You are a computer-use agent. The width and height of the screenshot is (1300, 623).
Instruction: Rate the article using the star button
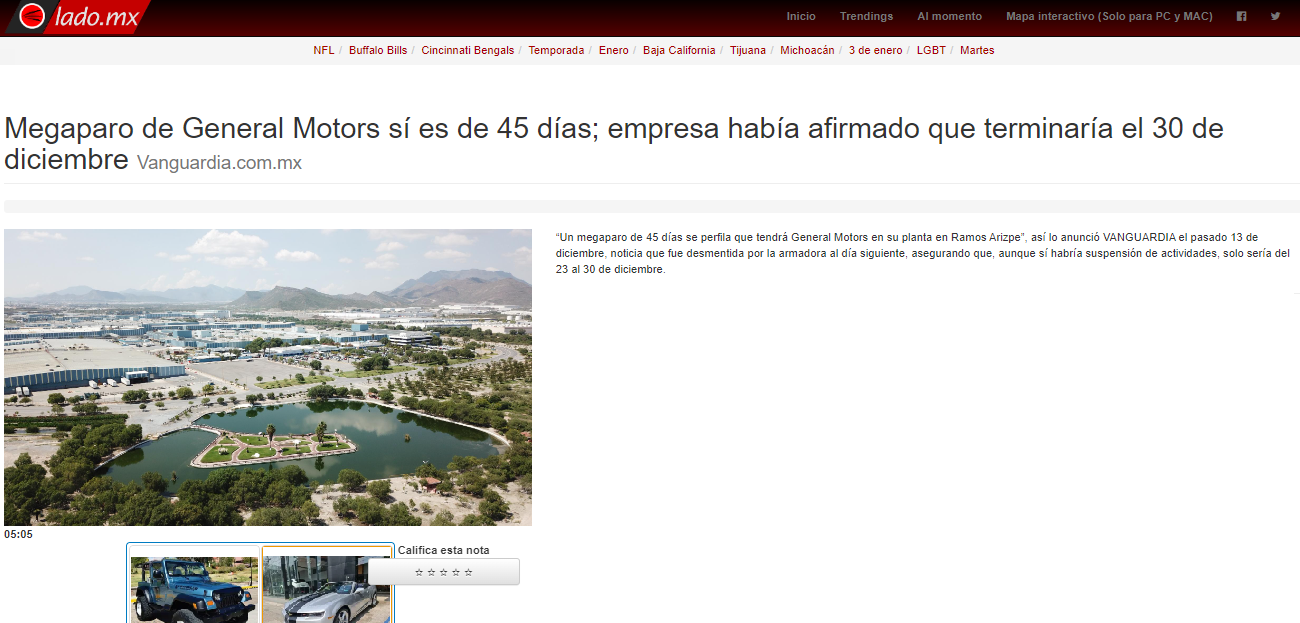click(x=444, y=572)
